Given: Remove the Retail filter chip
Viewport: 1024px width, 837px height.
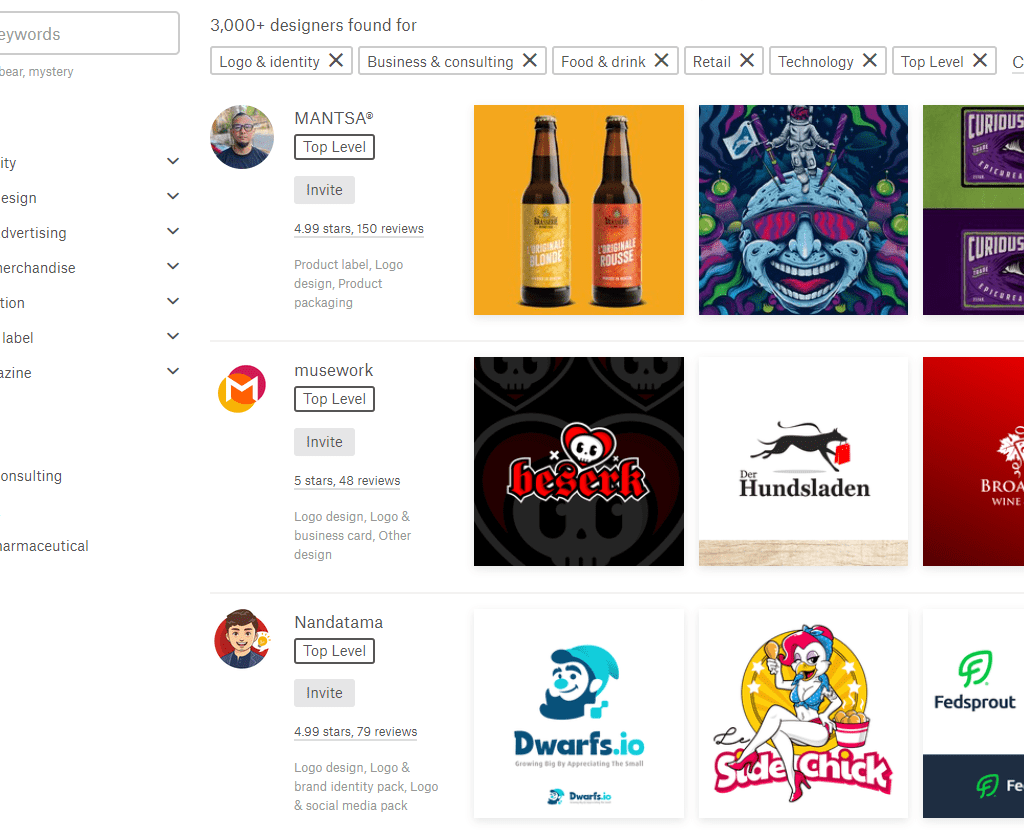Looking at the screenshot, I should tap(746, 61).
